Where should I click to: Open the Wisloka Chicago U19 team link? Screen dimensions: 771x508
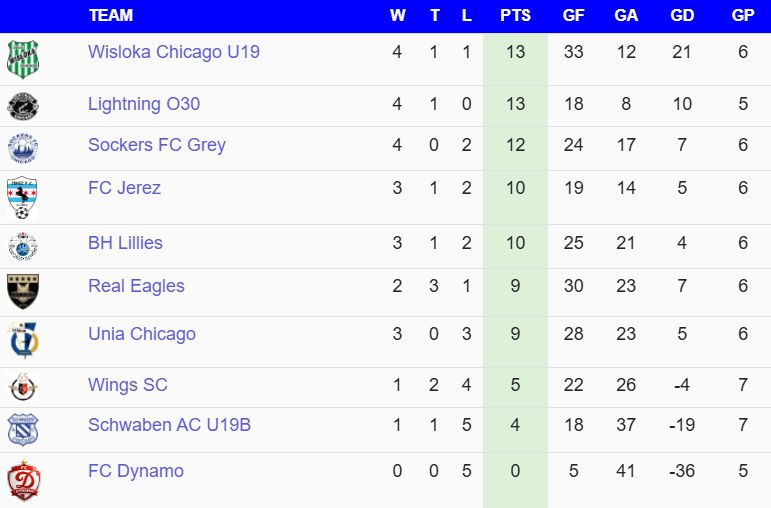[174, 51]
